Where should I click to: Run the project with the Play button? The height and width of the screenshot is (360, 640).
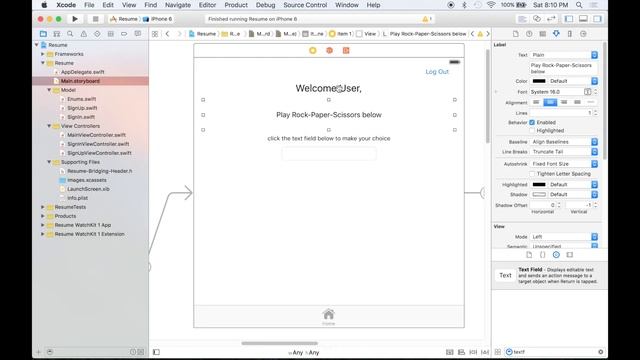[x=75, y=19]
